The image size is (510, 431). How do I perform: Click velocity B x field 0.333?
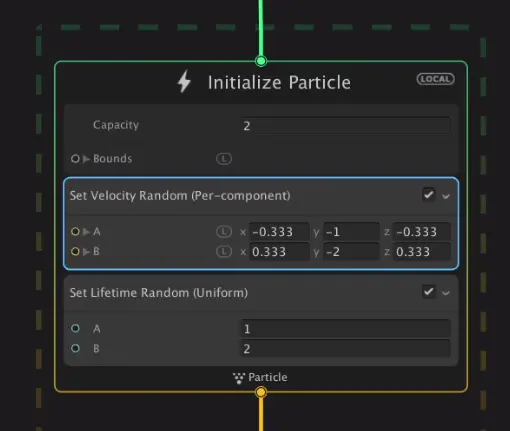click(x=279, y=252)
